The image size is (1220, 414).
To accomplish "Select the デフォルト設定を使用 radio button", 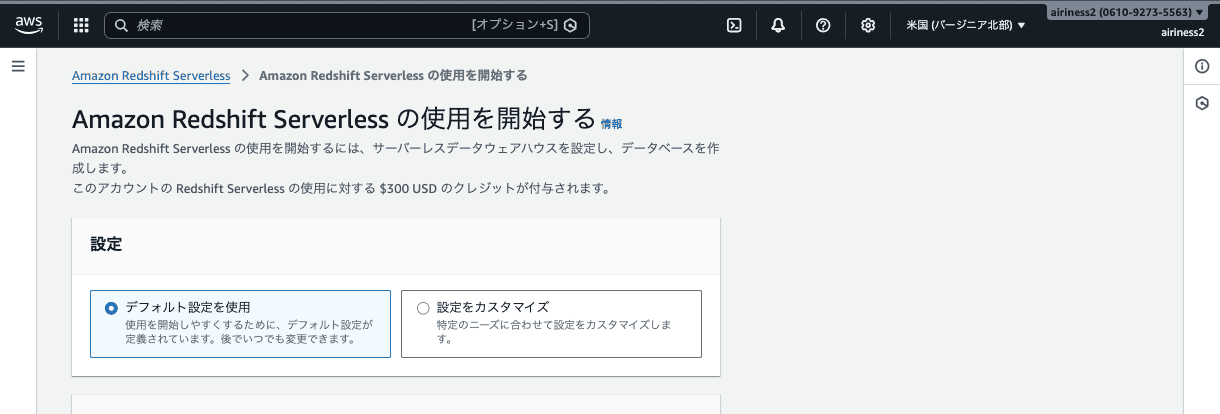I will point(111,308).
